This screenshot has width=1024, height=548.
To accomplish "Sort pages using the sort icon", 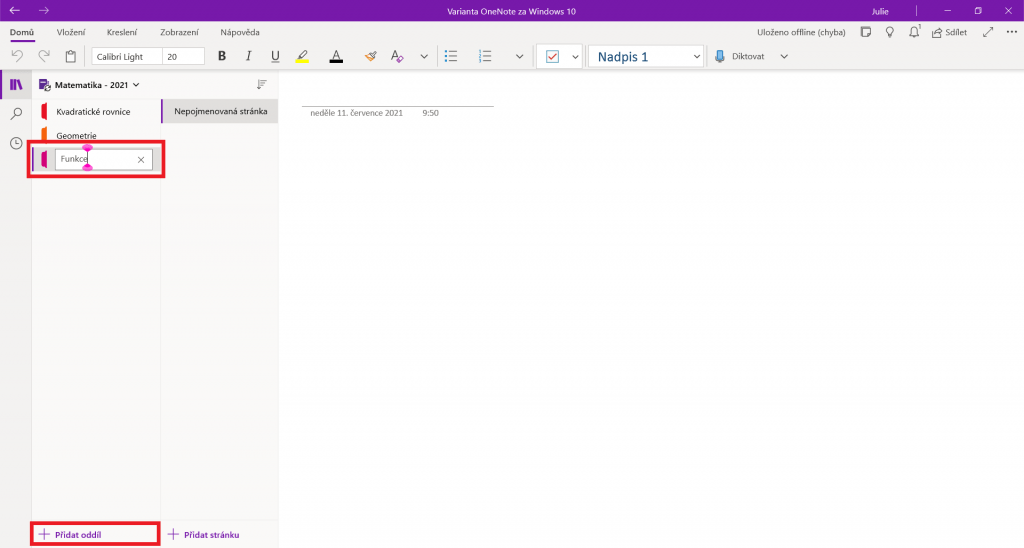I will pos(262,85).
